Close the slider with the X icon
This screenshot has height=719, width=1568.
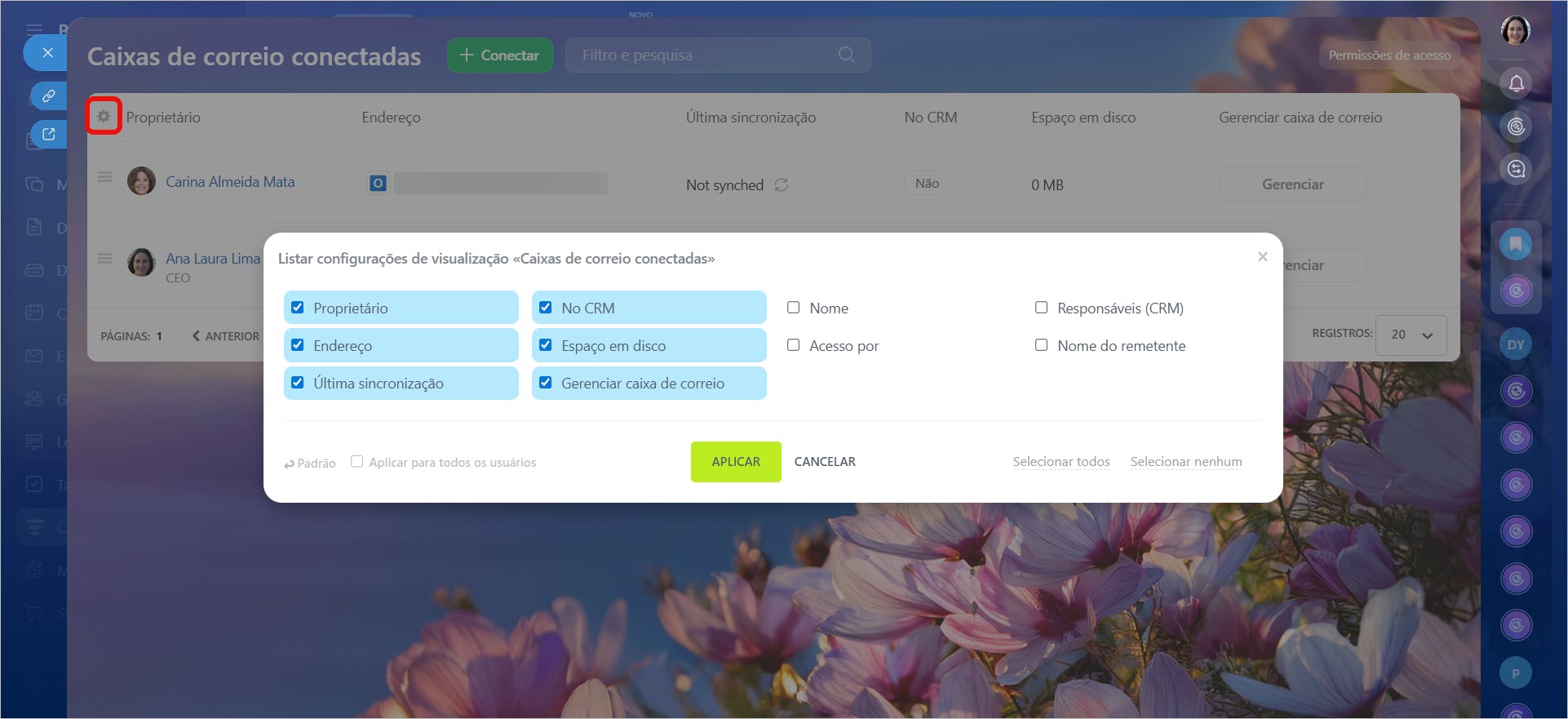point(47,53)
